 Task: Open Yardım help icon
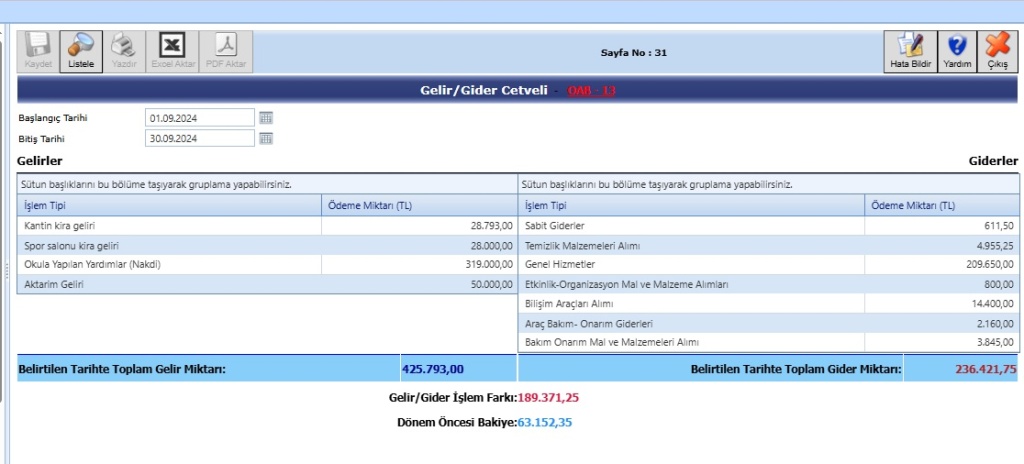click(x=957, y=50)
